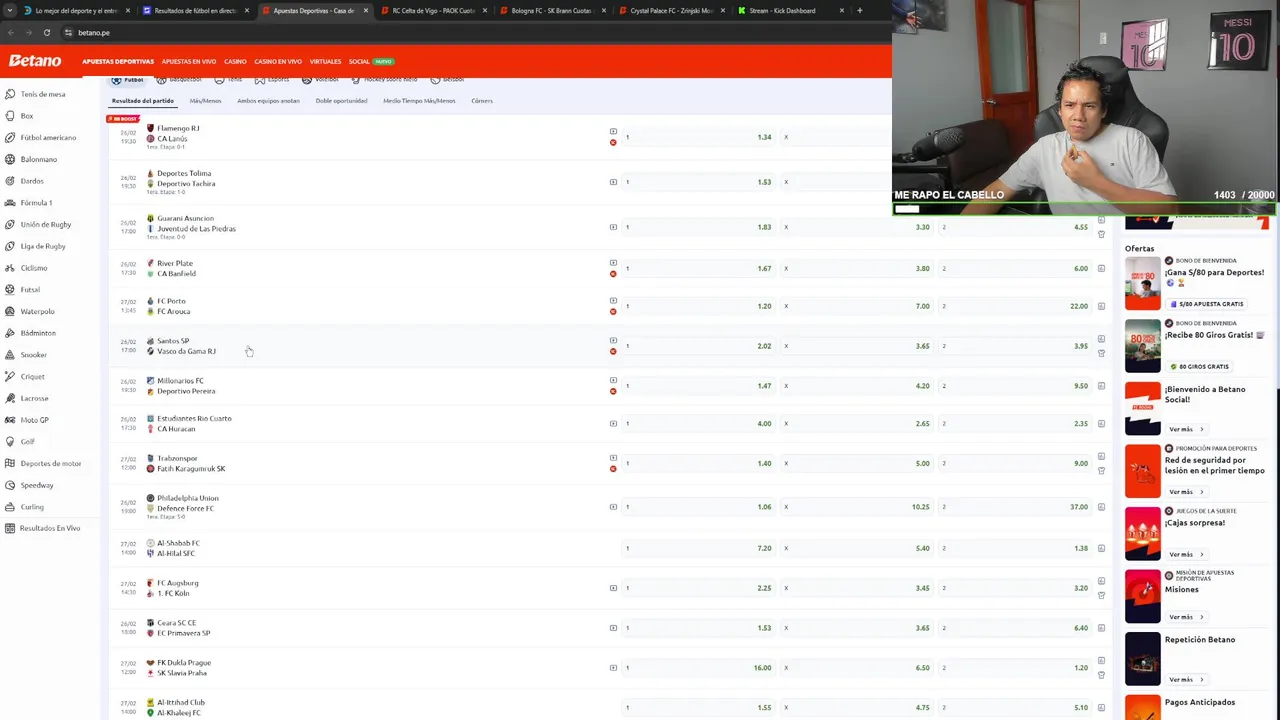Click shirt icon on Guarani Asuncion row

1101,234
